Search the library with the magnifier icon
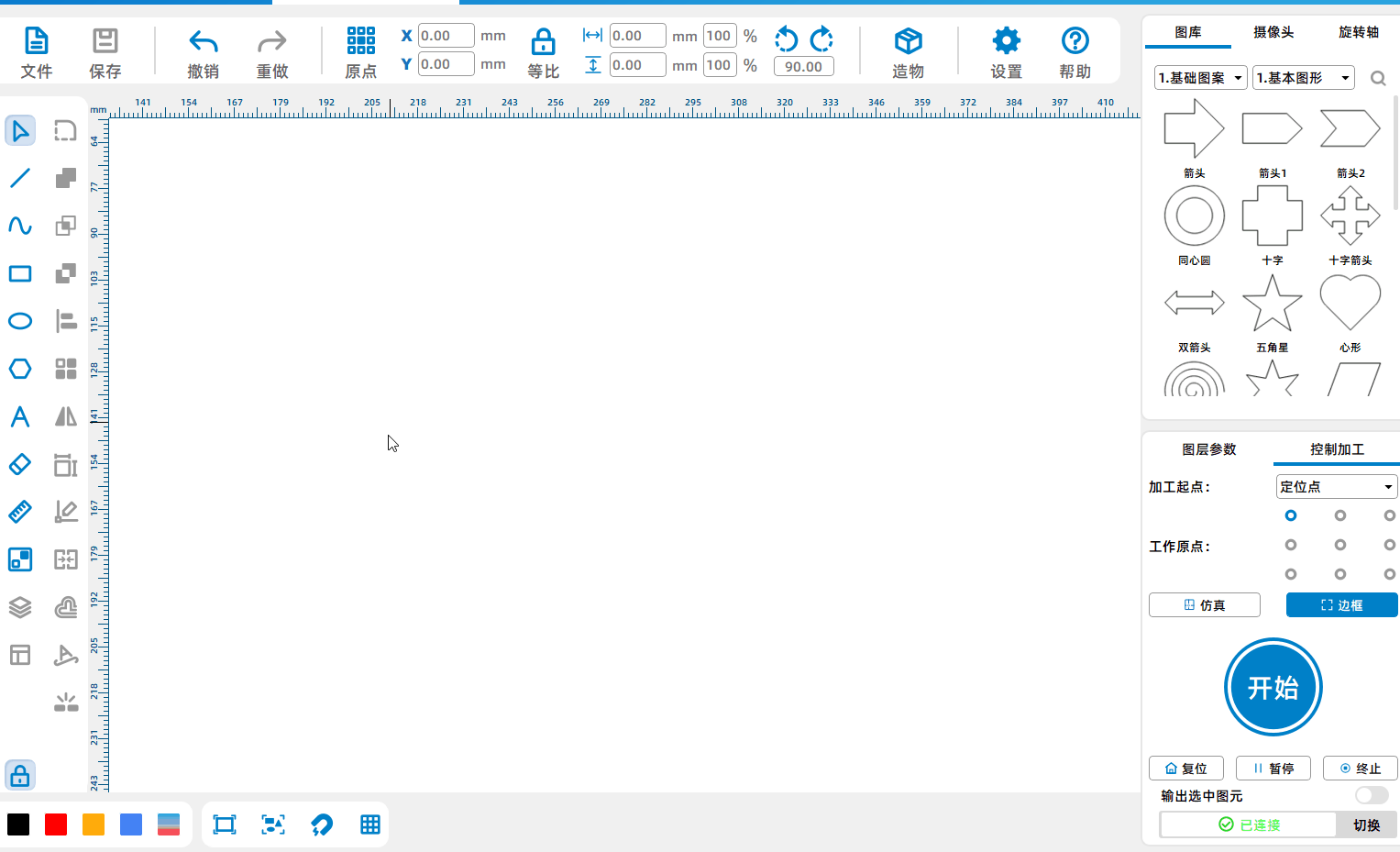This screenshot has height=852, width=1400. coord(1378,79)
